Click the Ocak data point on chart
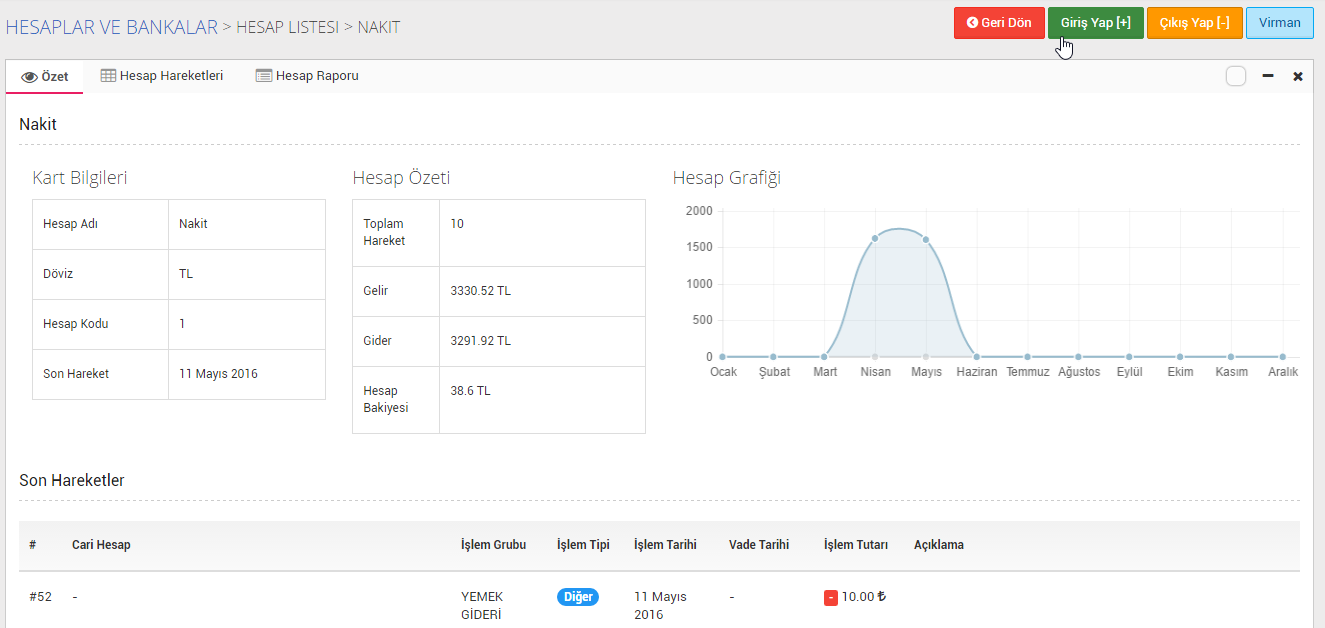Viewport: 1325px width, 628px height. pos(722,357)
